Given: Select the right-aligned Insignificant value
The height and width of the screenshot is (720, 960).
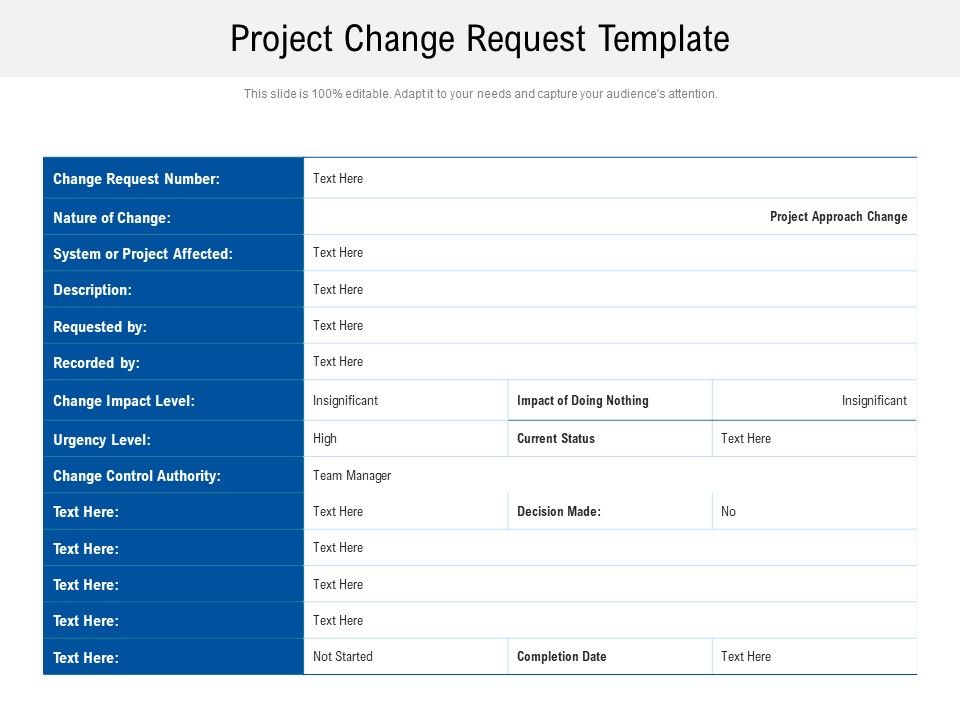Looking at the screenshot, I should click(x=874, y=400).
